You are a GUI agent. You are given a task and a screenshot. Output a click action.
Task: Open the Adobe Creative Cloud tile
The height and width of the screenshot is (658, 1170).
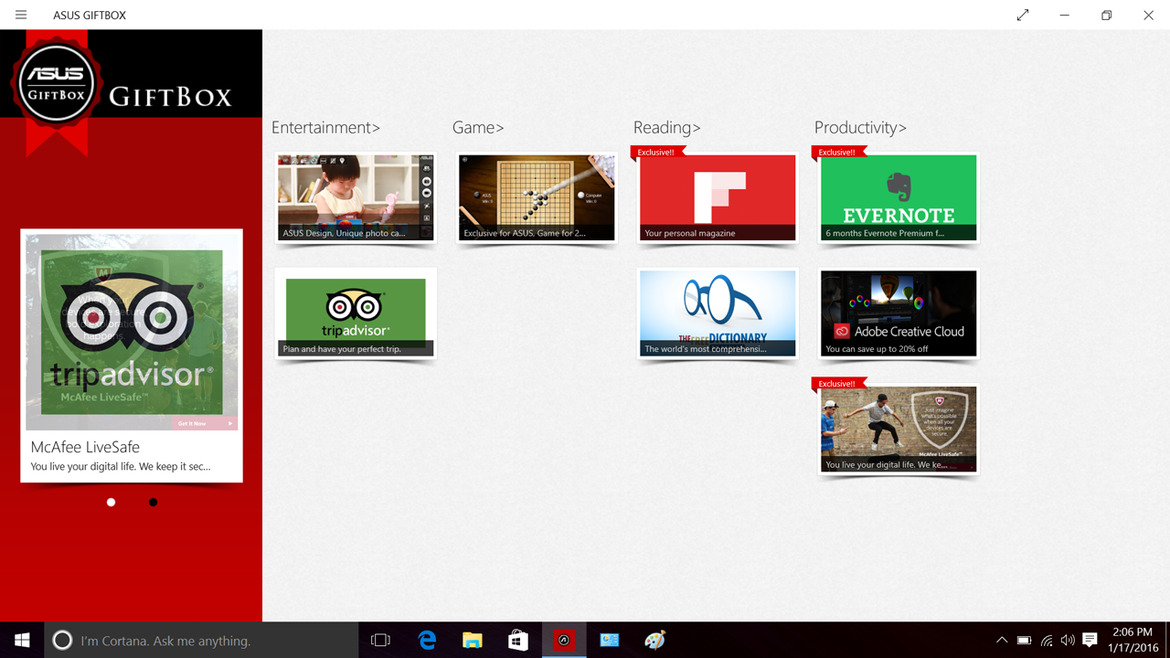click(898, 313)
